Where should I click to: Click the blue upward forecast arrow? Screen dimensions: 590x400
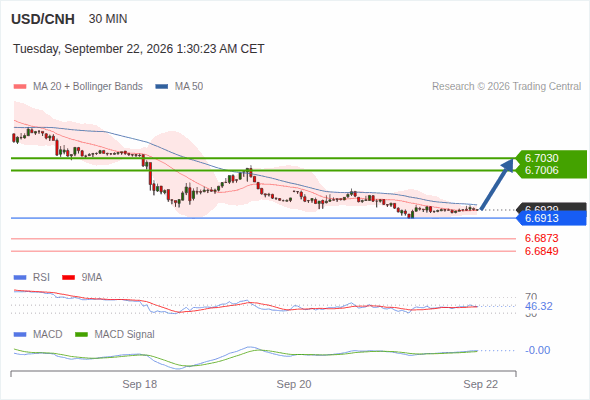click(497, 184)
